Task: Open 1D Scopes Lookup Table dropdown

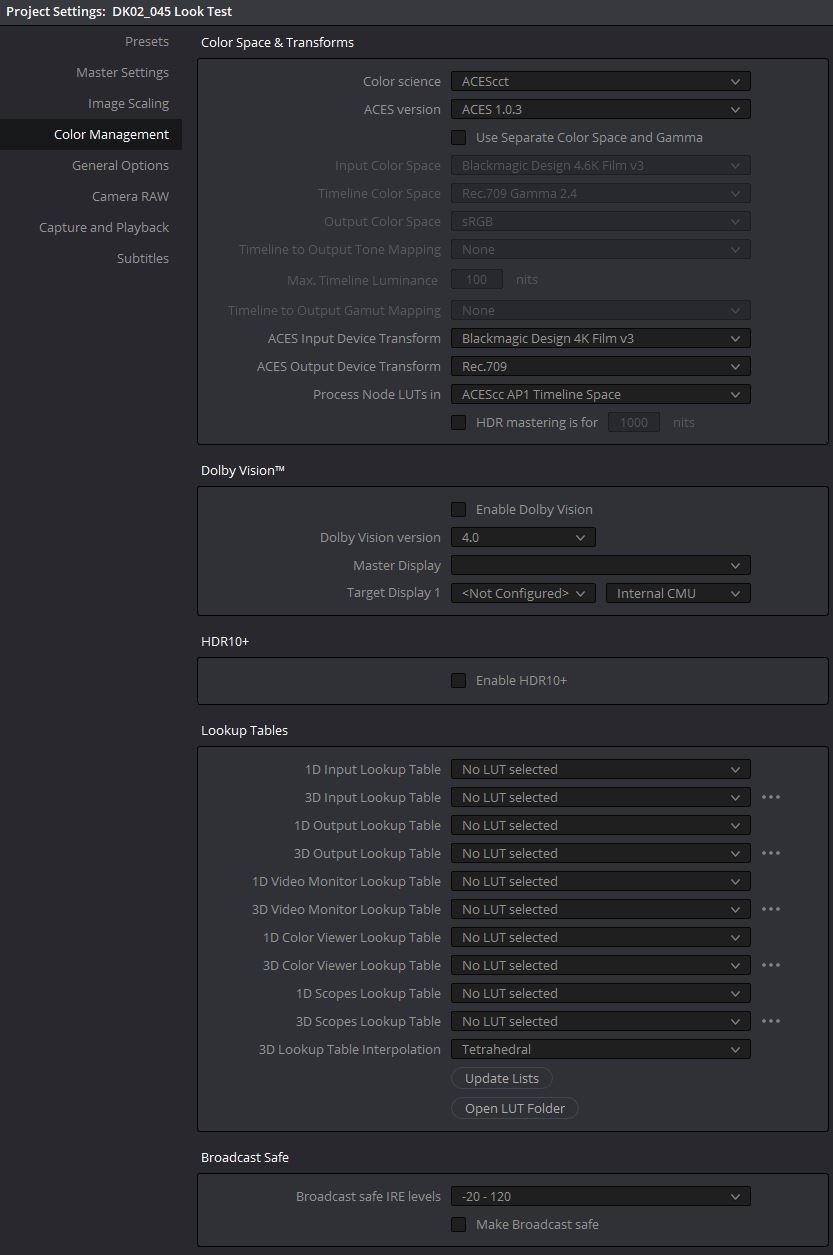Action: pos(600,993)
